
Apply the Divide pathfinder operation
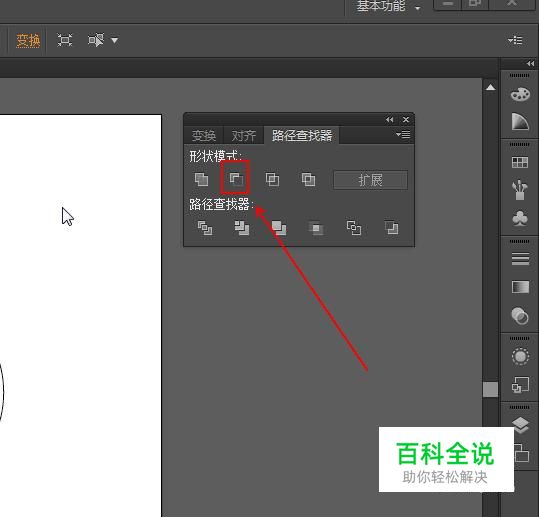tap(205, 228)
